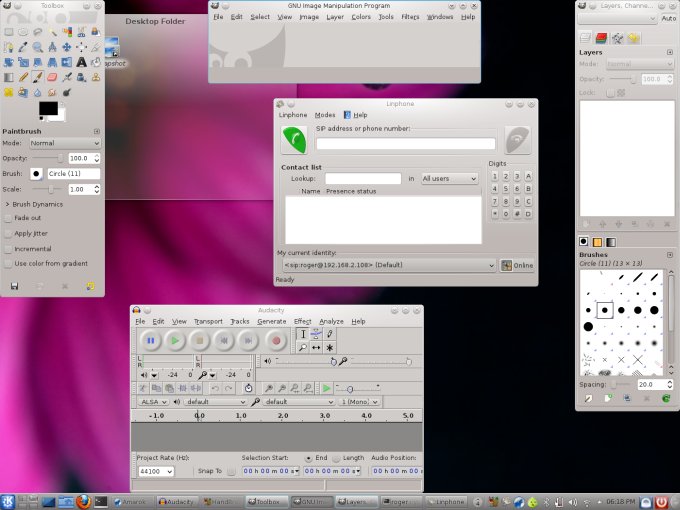This screenshot has height=510, width=680.
Task: Select the Blend gradient tool in Toolbox
Action: point(9,77)
